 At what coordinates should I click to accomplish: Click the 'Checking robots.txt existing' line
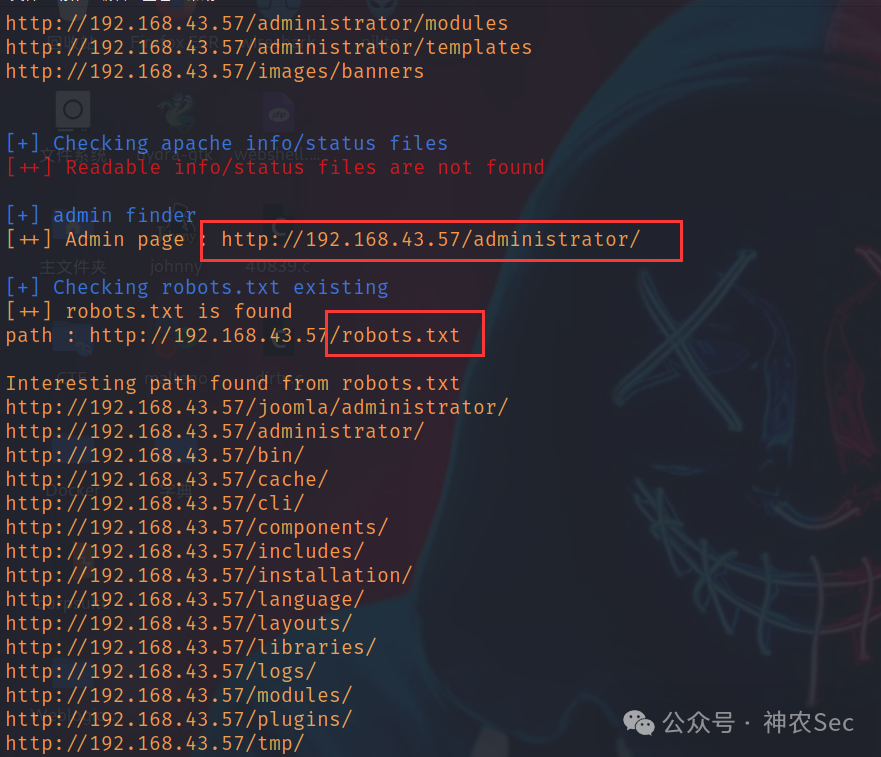point(197,288)
